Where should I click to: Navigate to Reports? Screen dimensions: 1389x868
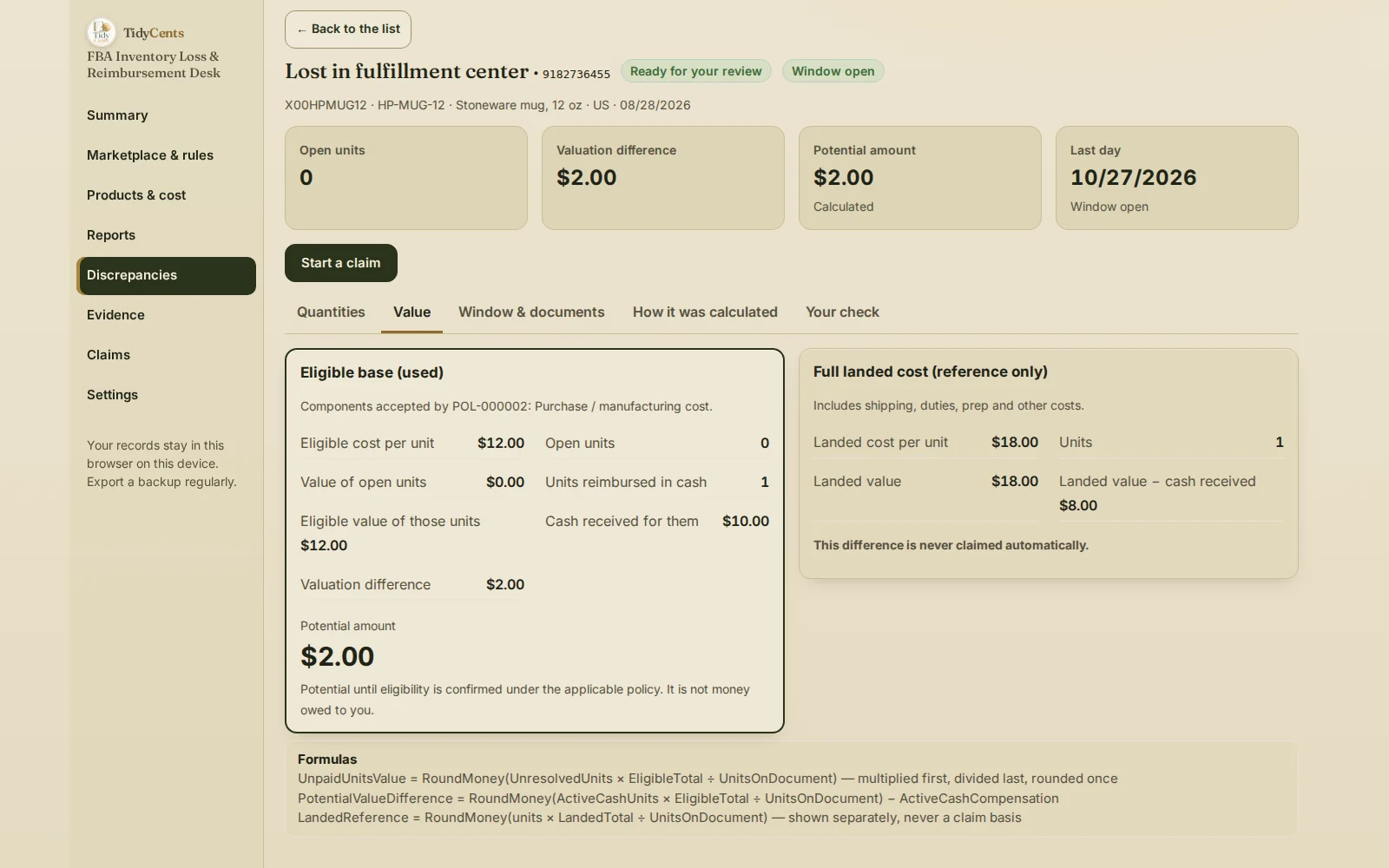166,235
